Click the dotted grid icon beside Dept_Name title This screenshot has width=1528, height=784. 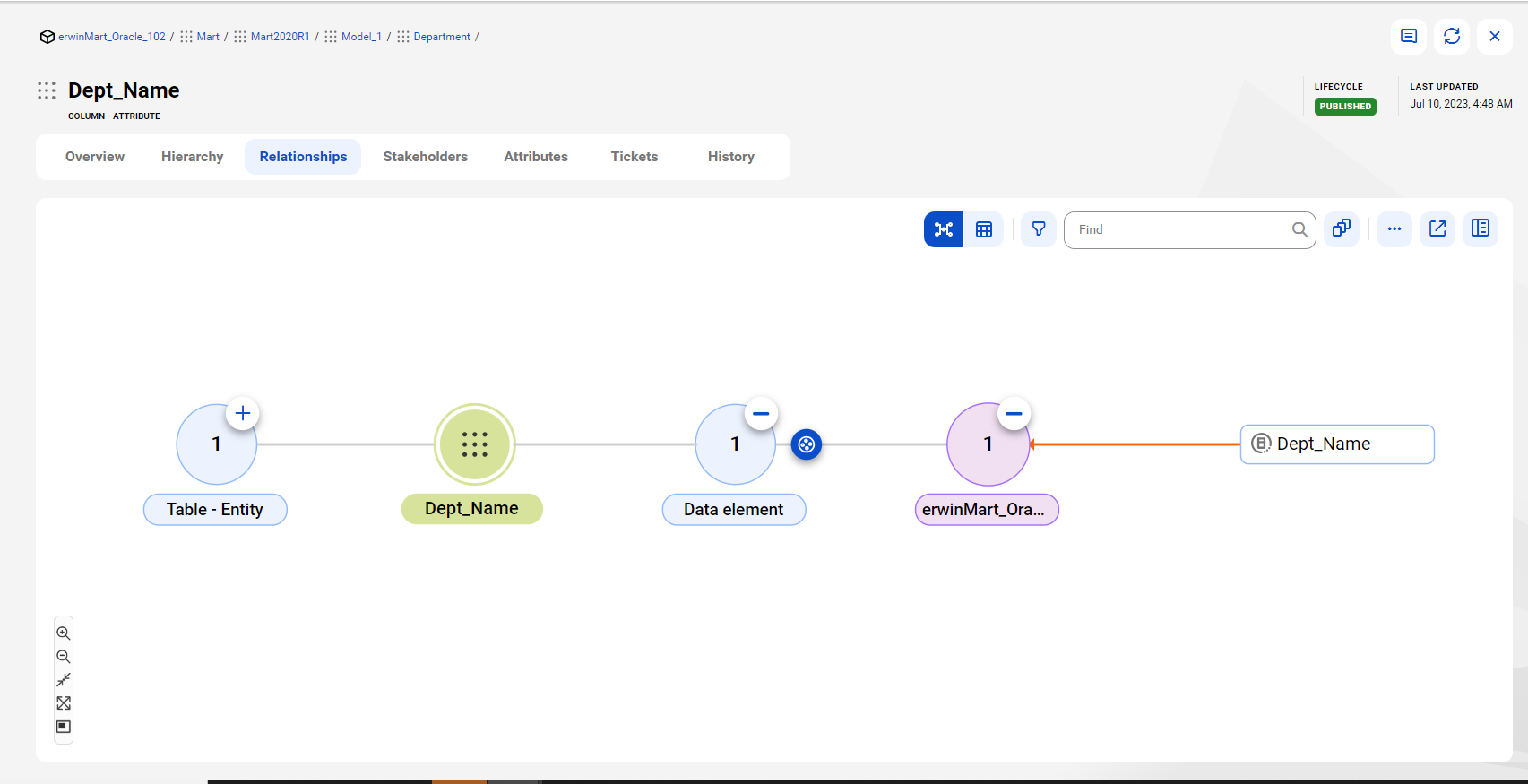pyautogui.click(x=47, y=90)
